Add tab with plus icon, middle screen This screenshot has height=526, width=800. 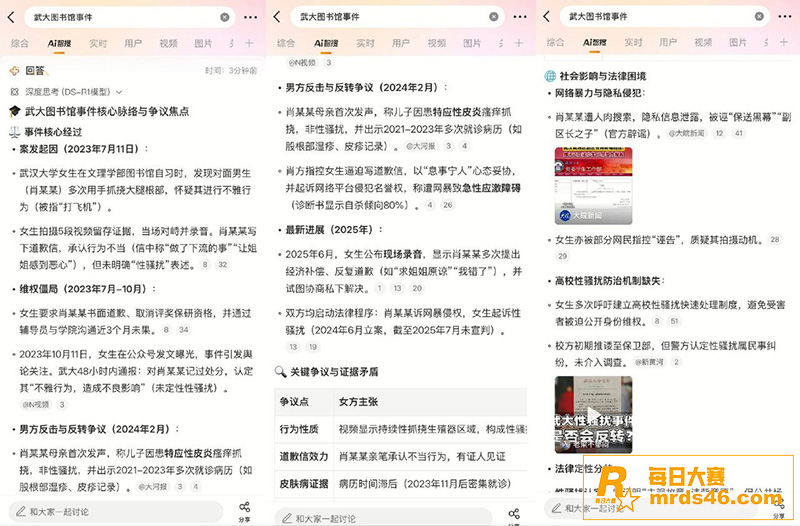tap(518, 43)
